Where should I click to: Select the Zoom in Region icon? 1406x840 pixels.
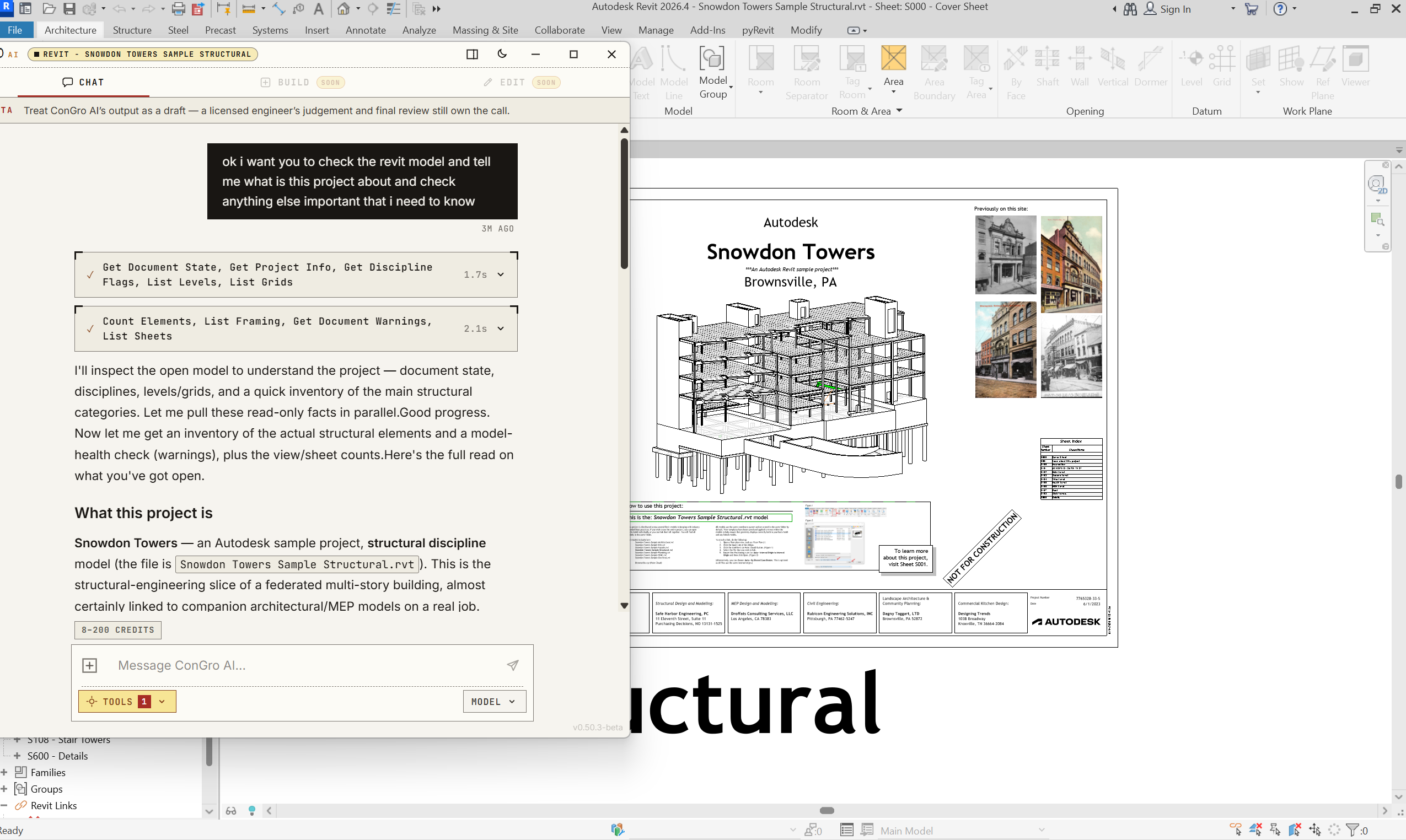point(1377,219)
